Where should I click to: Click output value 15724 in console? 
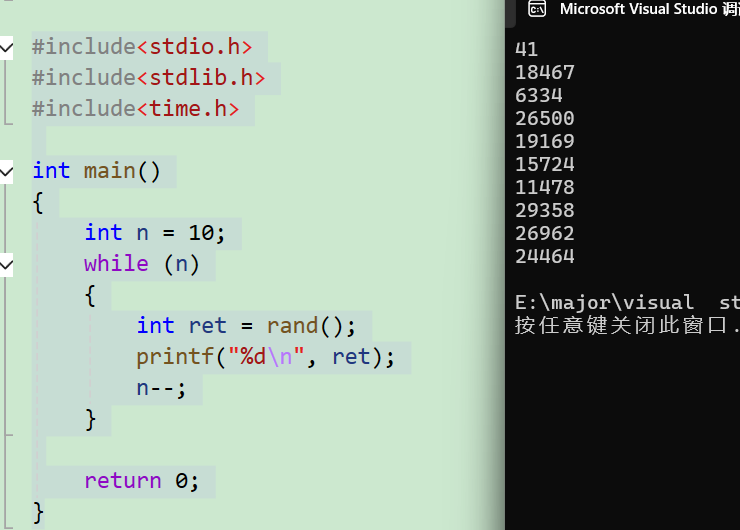coord(545,165)
